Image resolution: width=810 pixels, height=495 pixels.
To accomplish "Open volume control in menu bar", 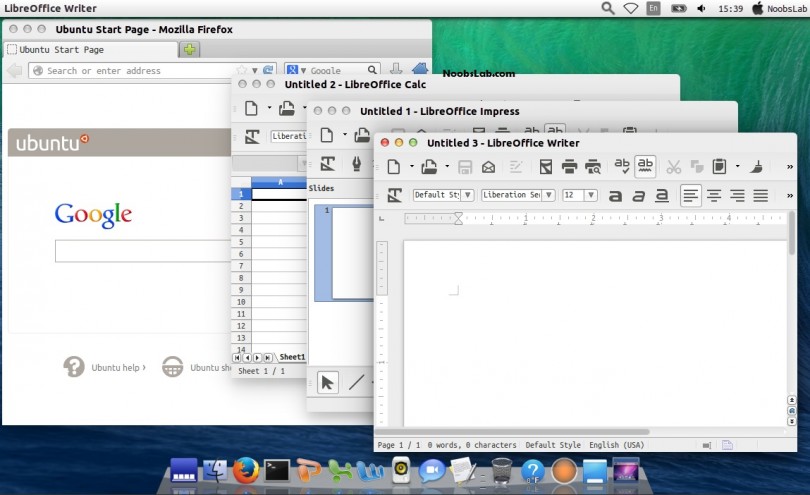I will (x=701, y=8).
